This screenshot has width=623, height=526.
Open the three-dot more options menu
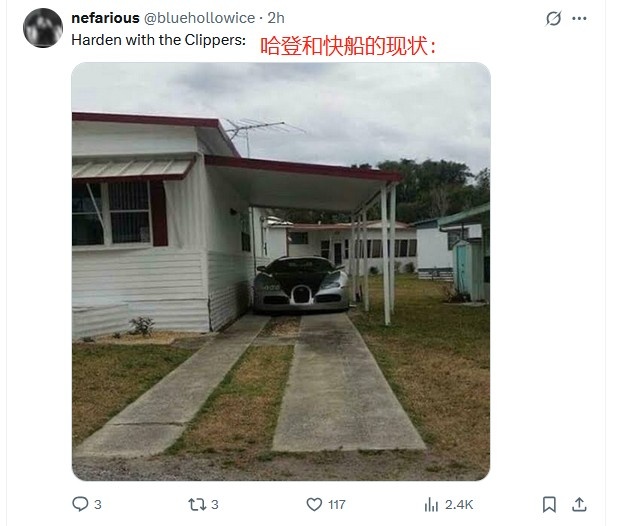579,18
